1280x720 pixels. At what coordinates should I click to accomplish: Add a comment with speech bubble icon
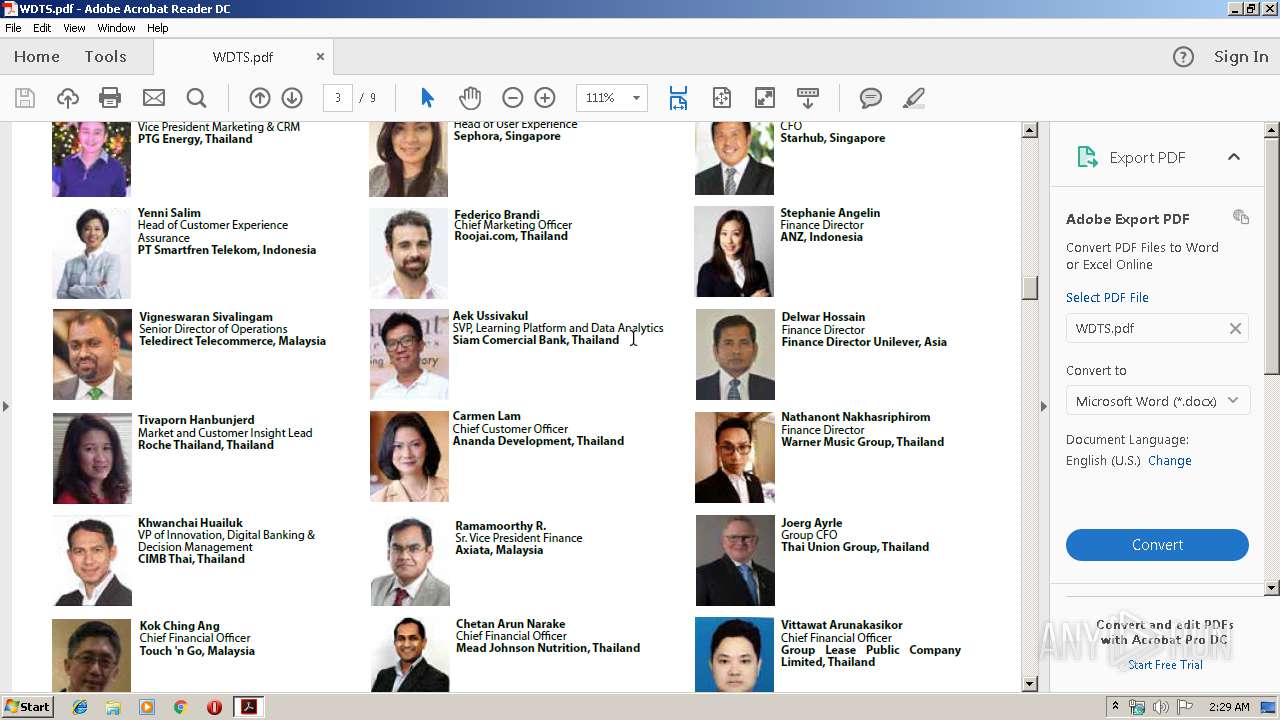[871, 98]
